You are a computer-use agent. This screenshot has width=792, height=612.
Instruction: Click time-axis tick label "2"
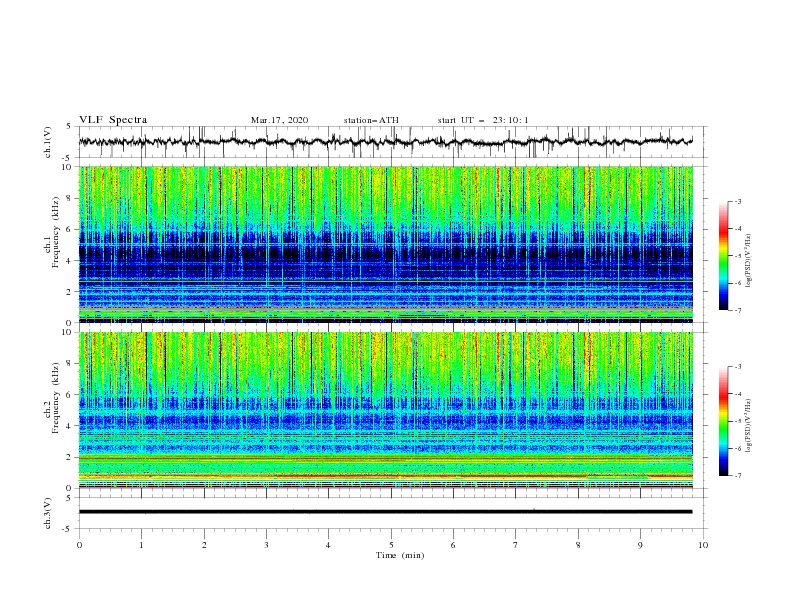point(204,545)
